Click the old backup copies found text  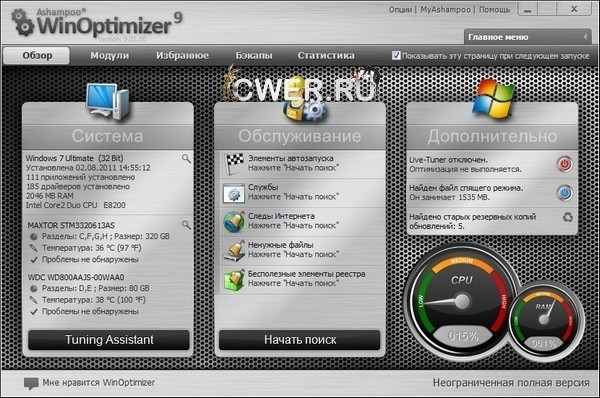click(473, 222)
